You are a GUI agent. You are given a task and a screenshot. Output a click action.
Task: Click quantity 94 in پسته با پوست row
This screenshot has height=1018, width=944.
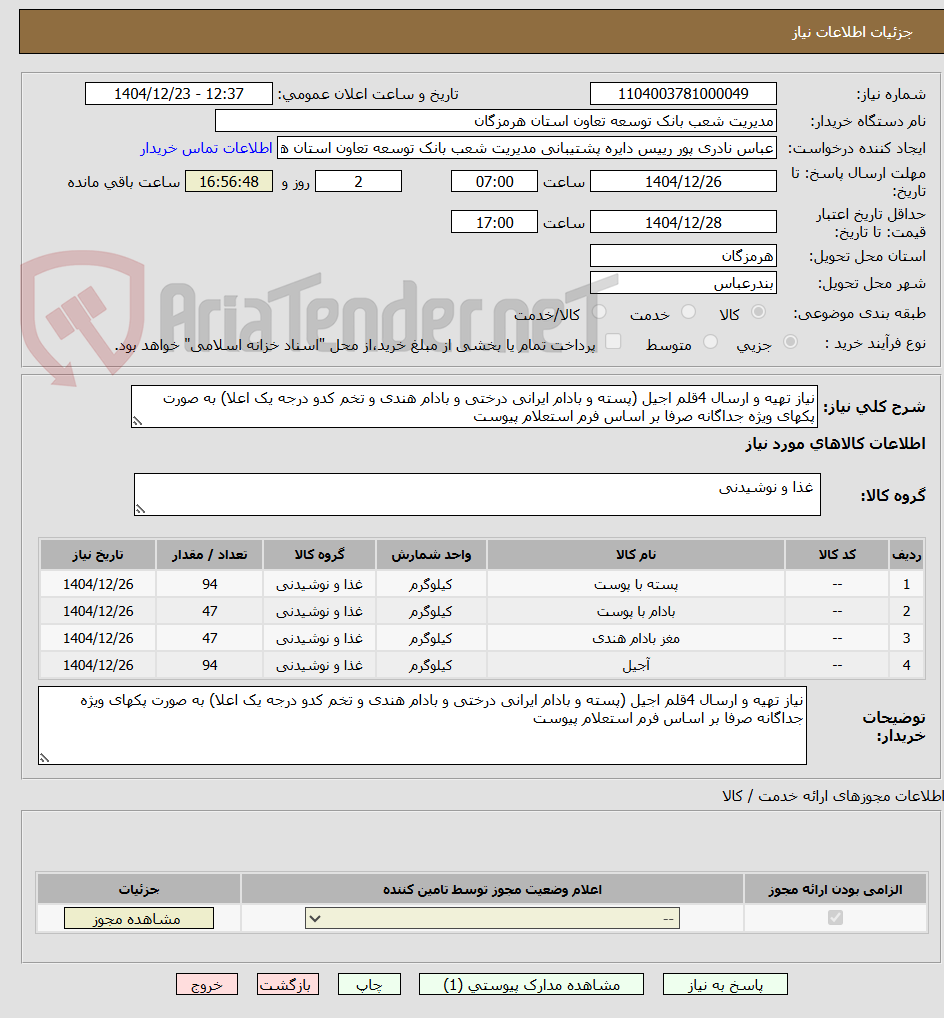(209, 584)
